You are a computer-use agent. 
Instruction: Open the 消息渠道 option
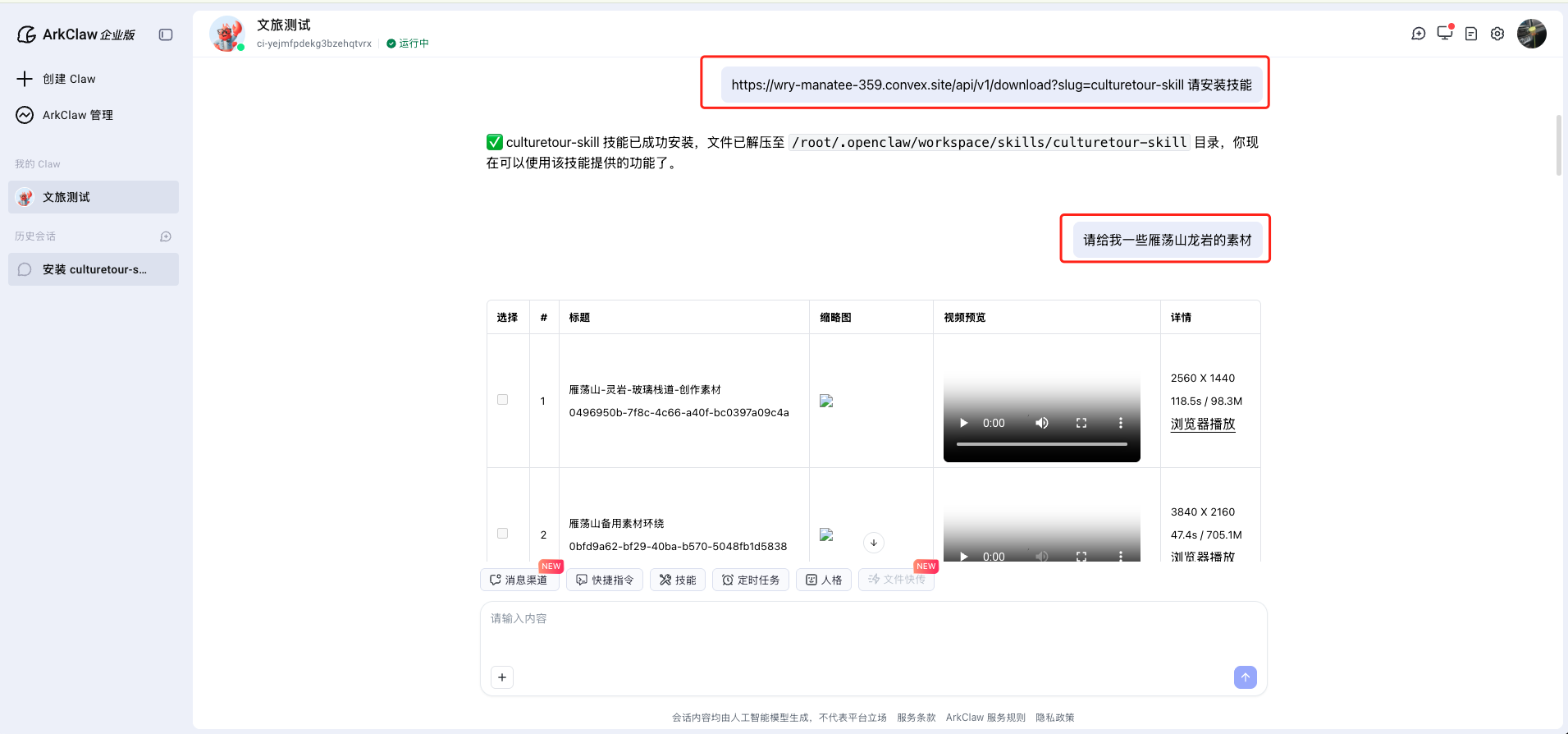519,580
